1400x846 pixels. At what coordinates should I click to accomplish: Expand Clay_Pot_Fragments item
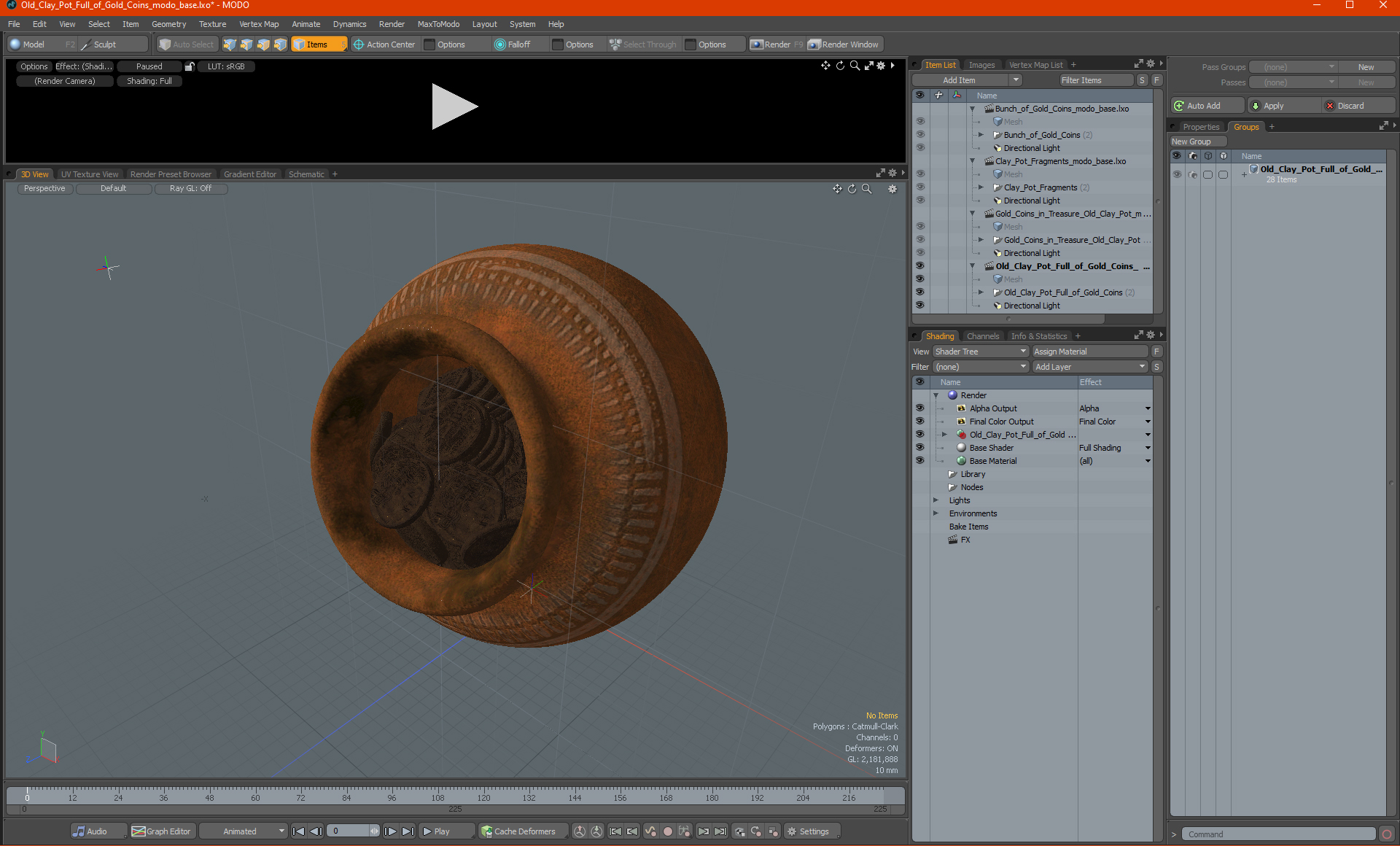pos(981,187)
